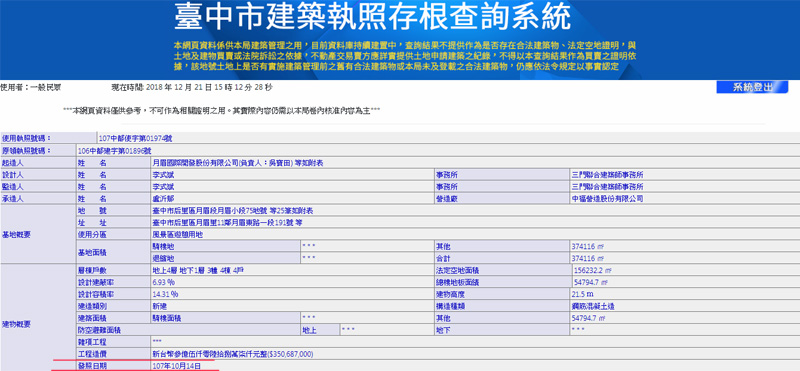Select the 374116 ㎡ value in 合計 row
Viewport: 800px width, 371px height.
point(588,258)
